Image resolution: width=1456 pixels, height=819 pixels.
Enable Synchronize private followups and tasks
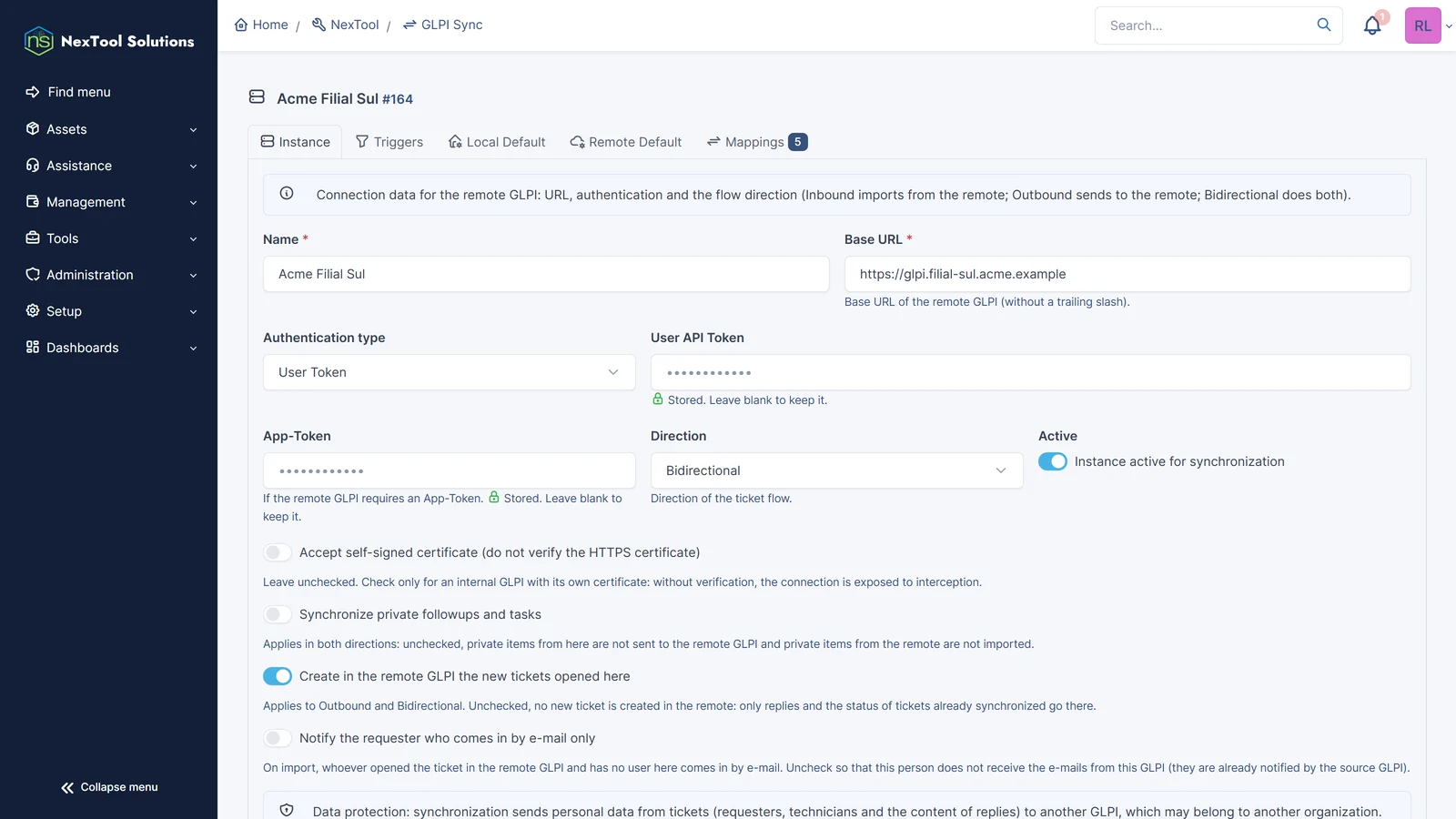point(278,614)
